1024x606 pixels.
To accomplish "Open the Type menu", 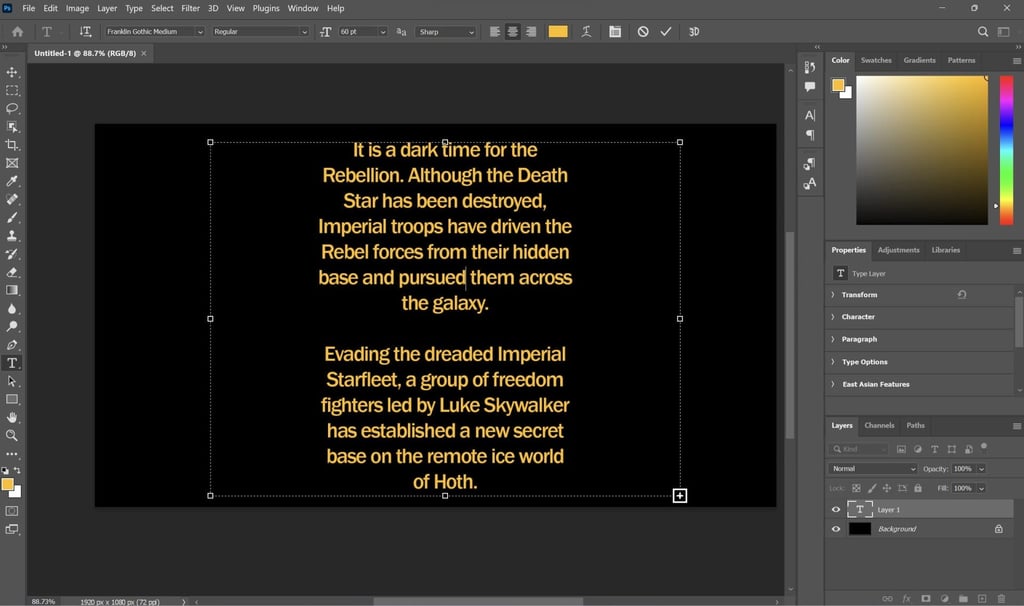I will point(134,8).
